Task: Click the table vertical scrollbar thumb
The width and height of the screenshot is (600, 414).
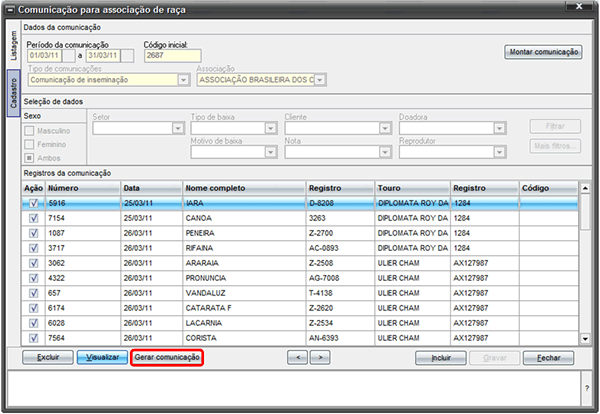Action: point(585,212)
